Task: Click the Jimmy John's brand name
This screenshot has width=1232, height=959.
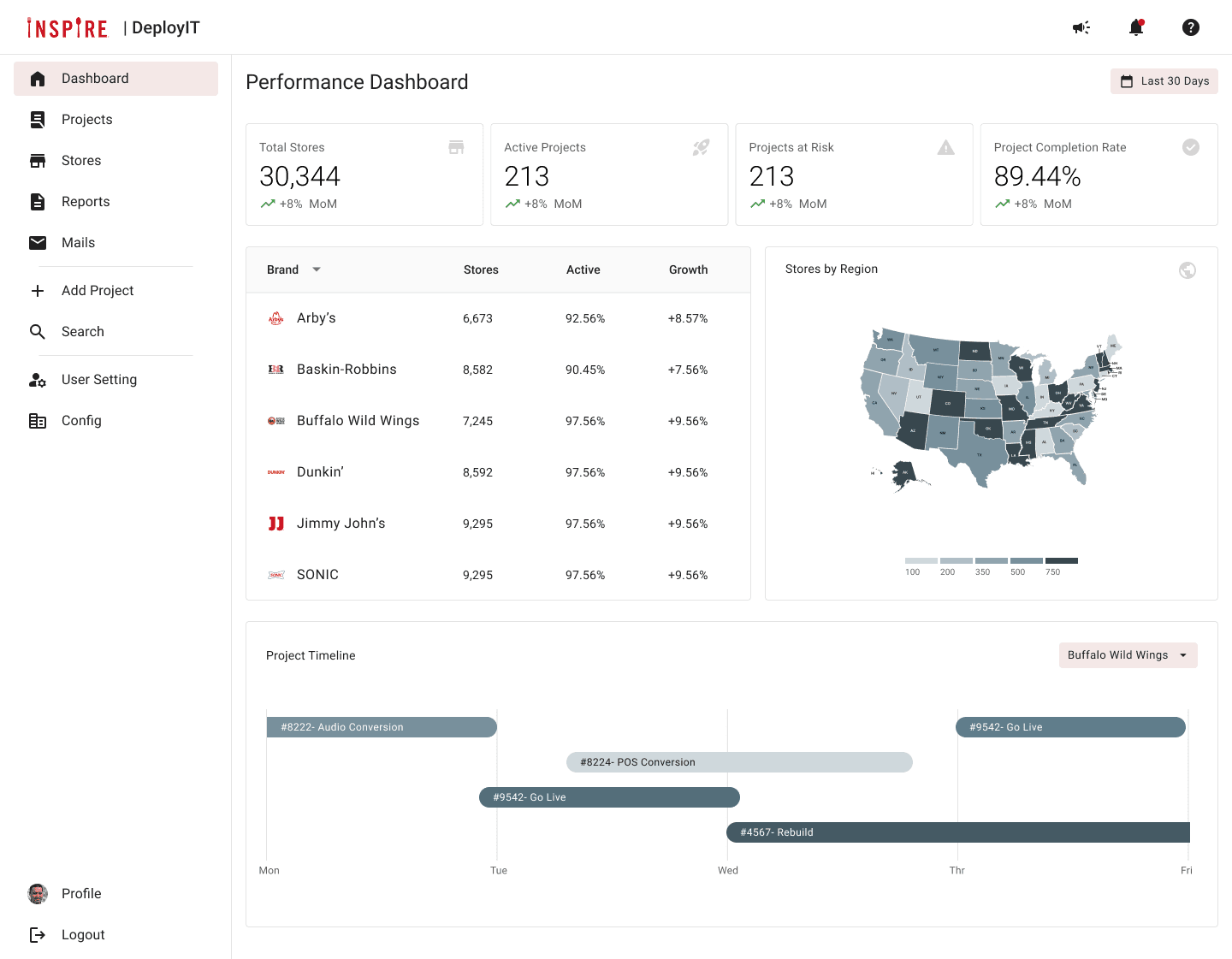Action: coord(341,524)
